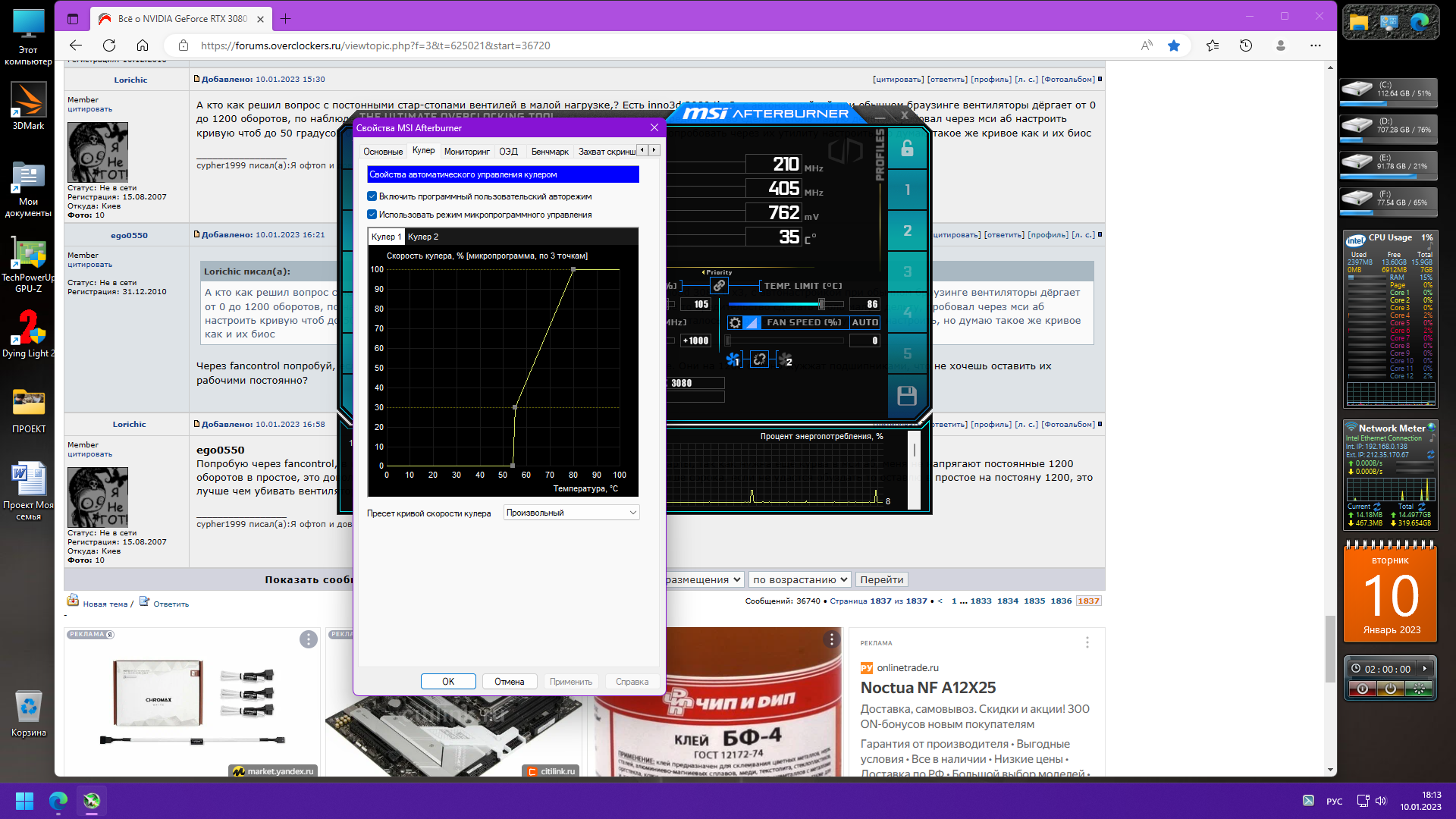Click the Перейти button on the forum
Screen dimensions: 1456x819
point(881,579)
